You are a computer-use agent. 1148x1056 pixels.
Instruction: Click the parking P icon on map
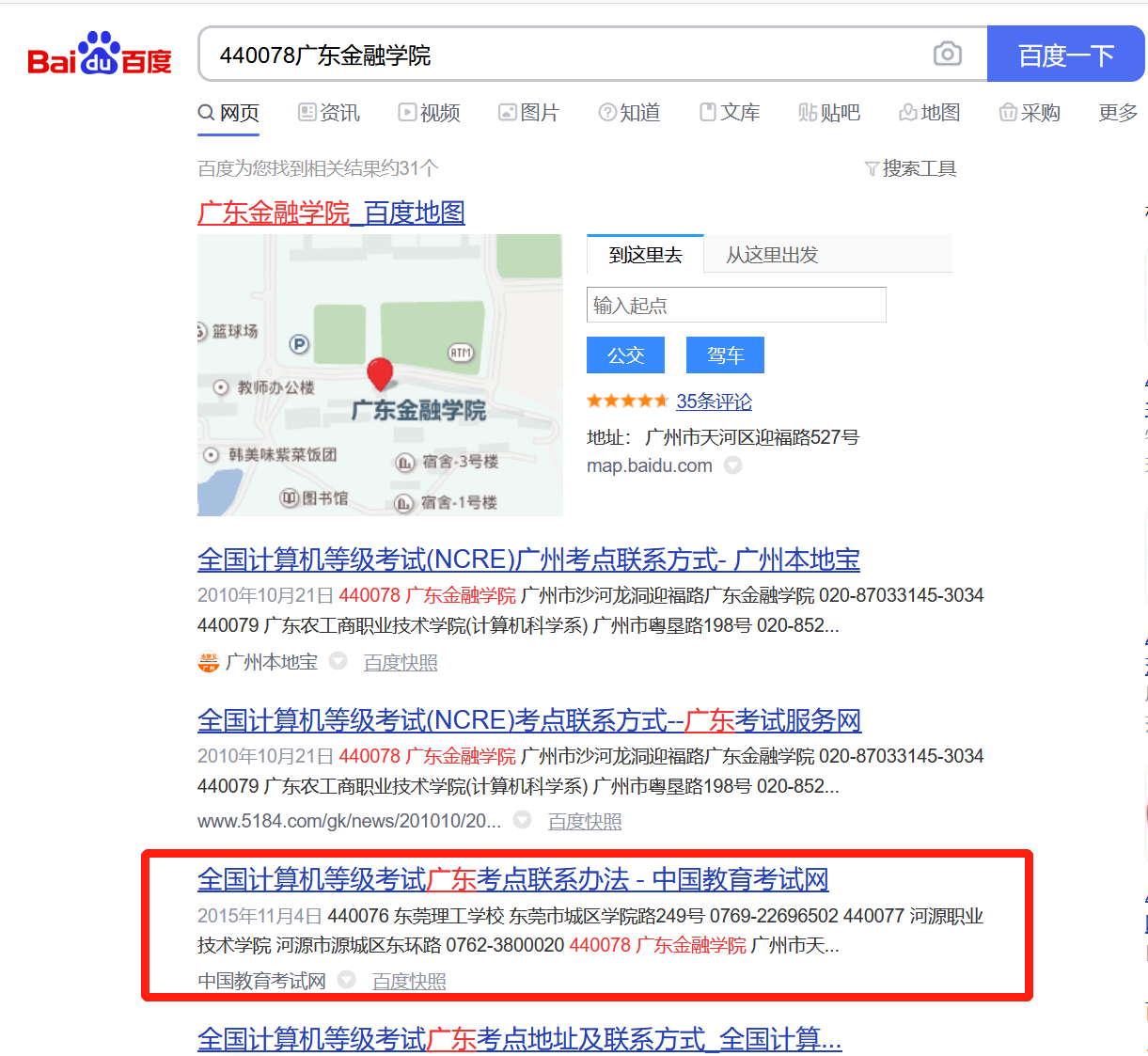[299, 344]
